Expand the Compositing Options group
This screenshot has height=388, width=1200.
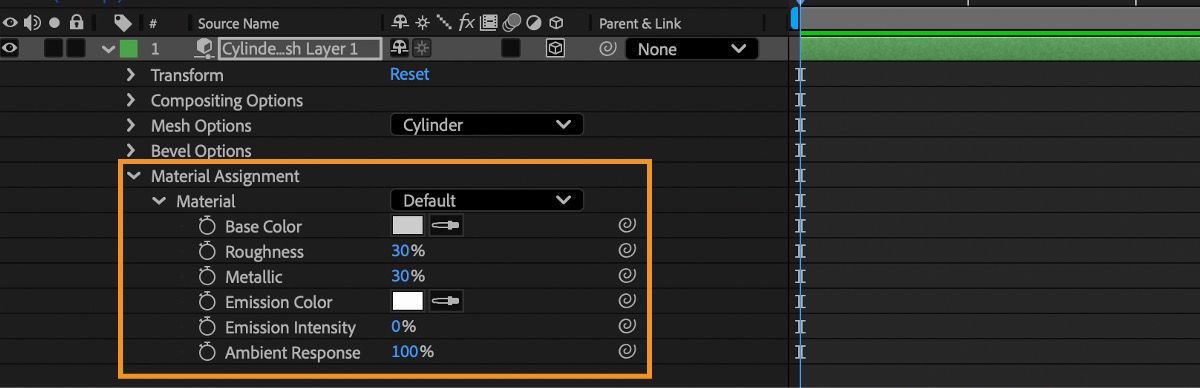[x=130, y=100]
